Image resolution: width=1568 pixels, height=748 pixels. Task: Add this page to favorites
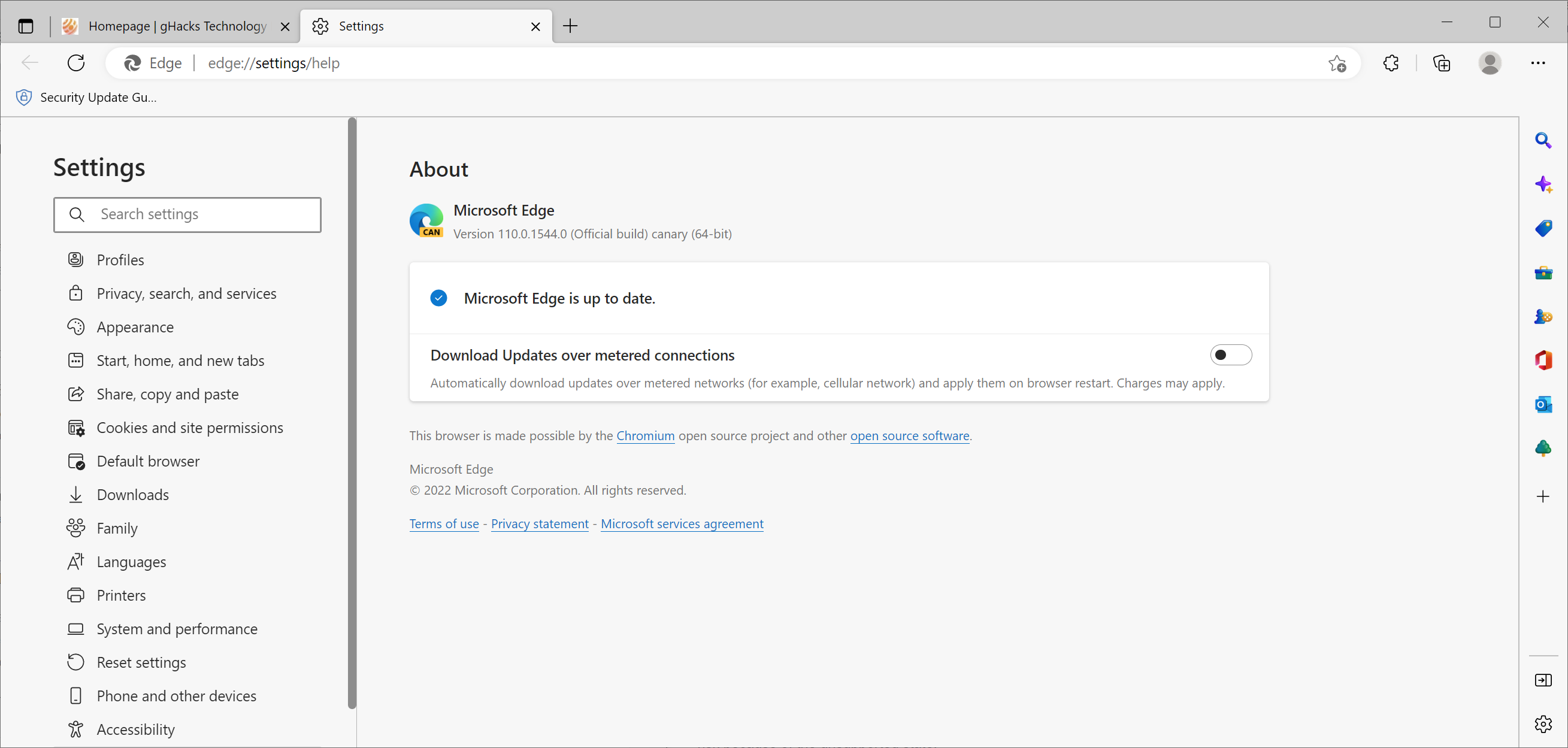[1337, 63]
